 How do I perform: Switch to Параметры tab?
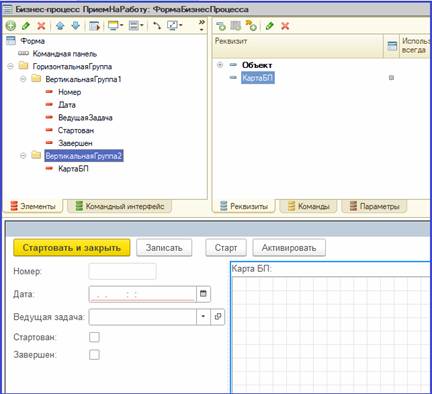(x=375, y=206)
